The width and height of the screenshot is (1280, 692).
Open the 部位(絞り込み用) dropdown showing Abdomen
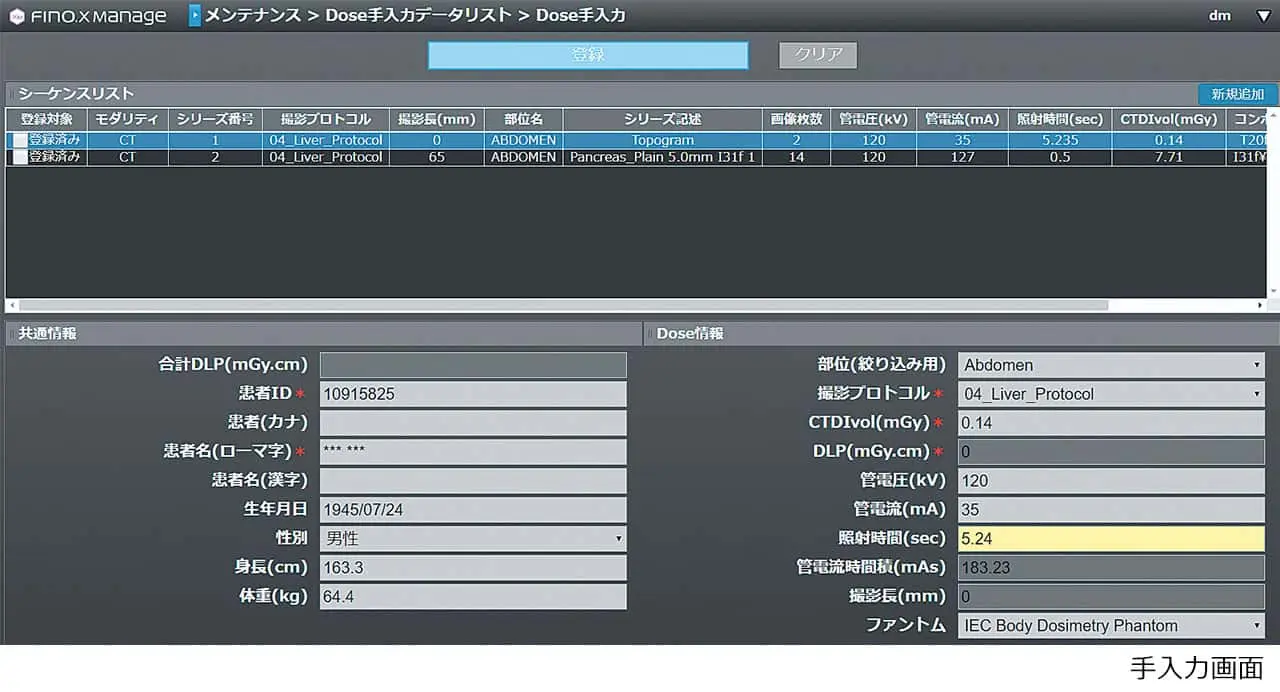click(x=1256, y=366)
